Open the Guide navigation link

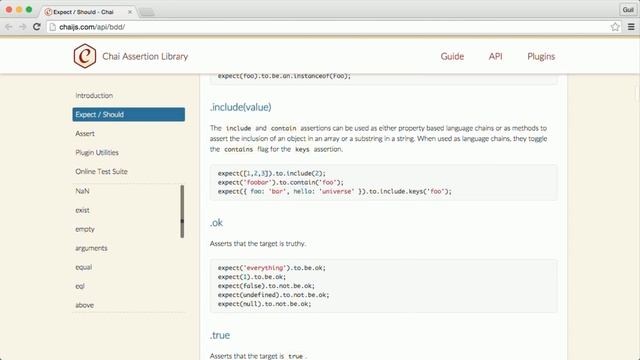click(x=452, y=56)
